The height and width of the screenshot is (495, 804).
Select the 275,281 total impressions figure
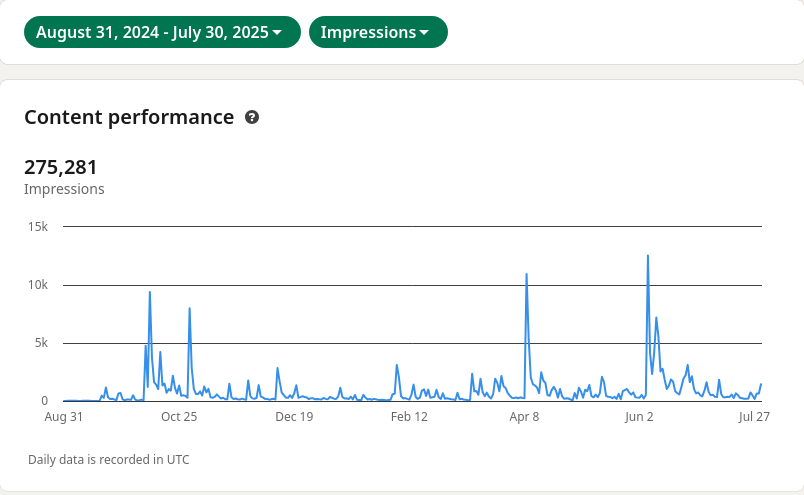[61, 167]
